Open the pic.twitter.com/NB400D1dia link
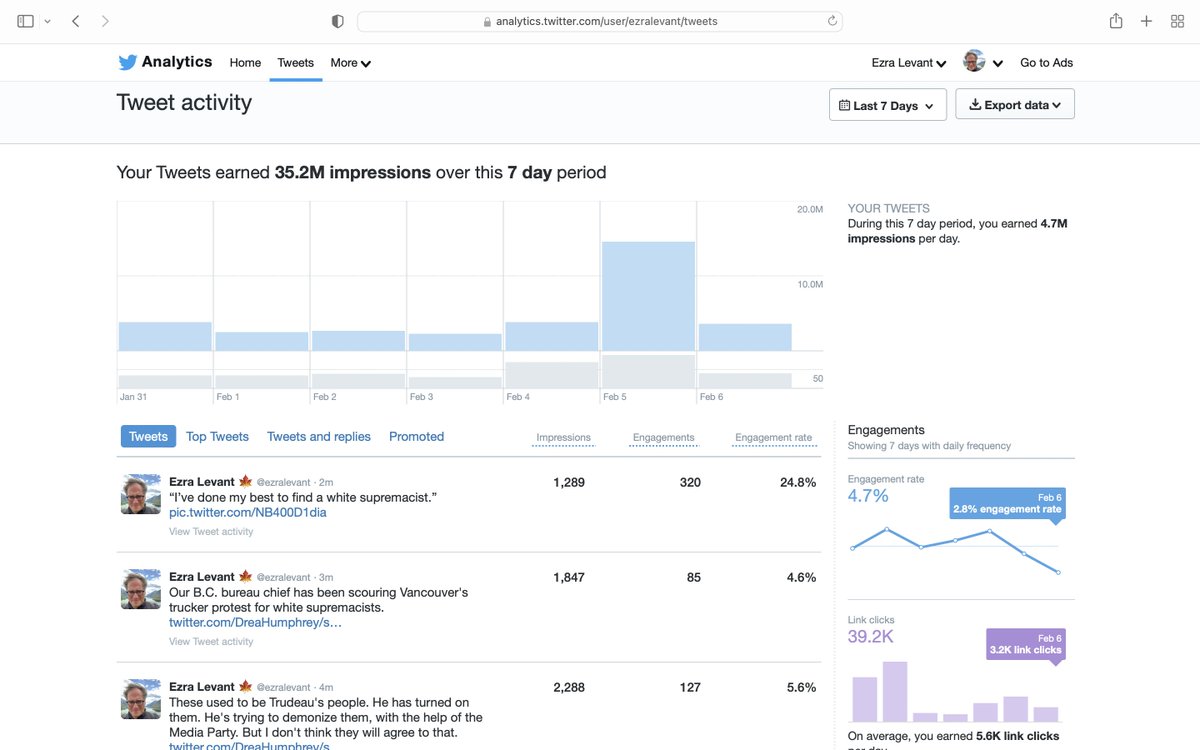1200x750 pixels. coord(248,512)
